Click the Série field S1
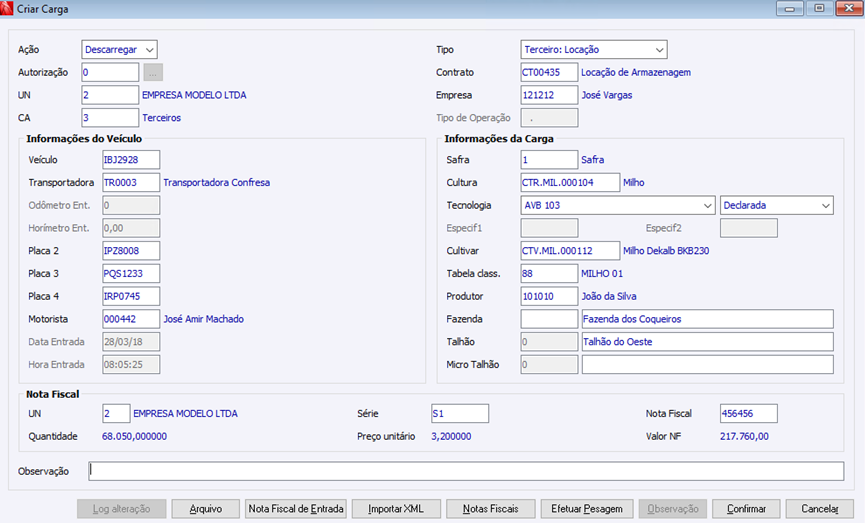 coord(460,413)
